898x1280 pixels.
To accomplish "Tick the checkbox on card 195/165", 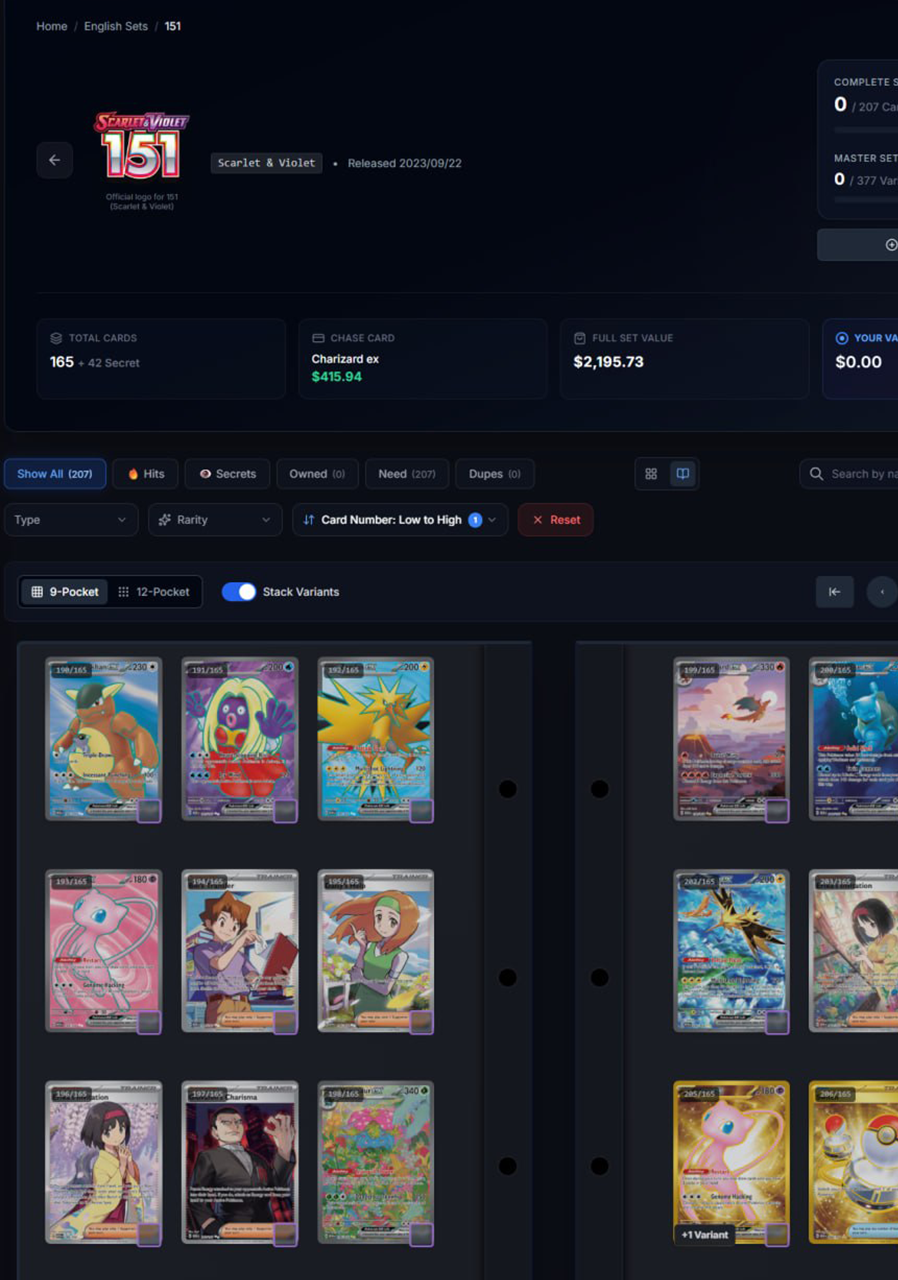I will pos(421,1022).
